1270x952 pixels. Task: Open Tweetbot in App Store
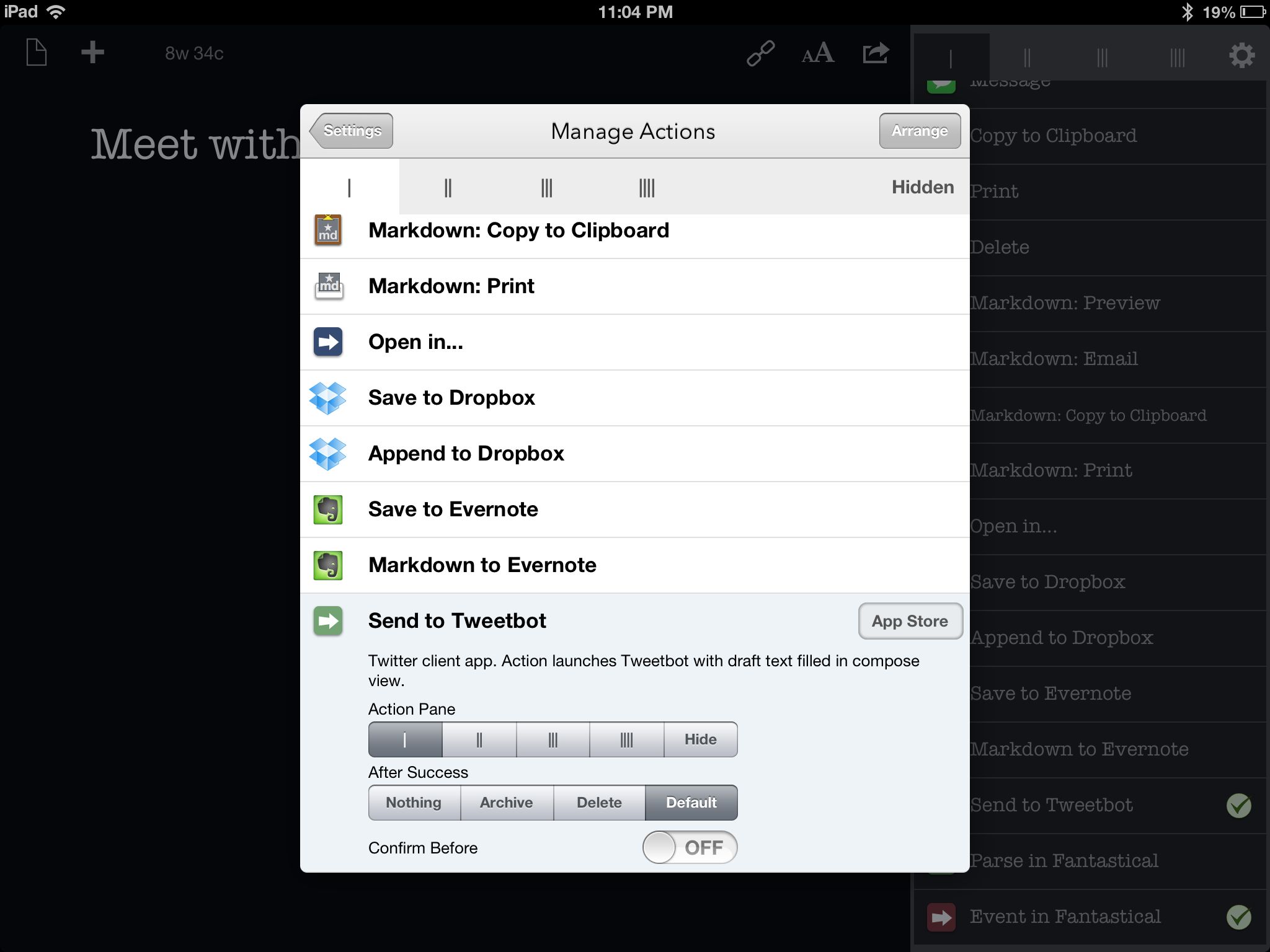tap(910, 621)
